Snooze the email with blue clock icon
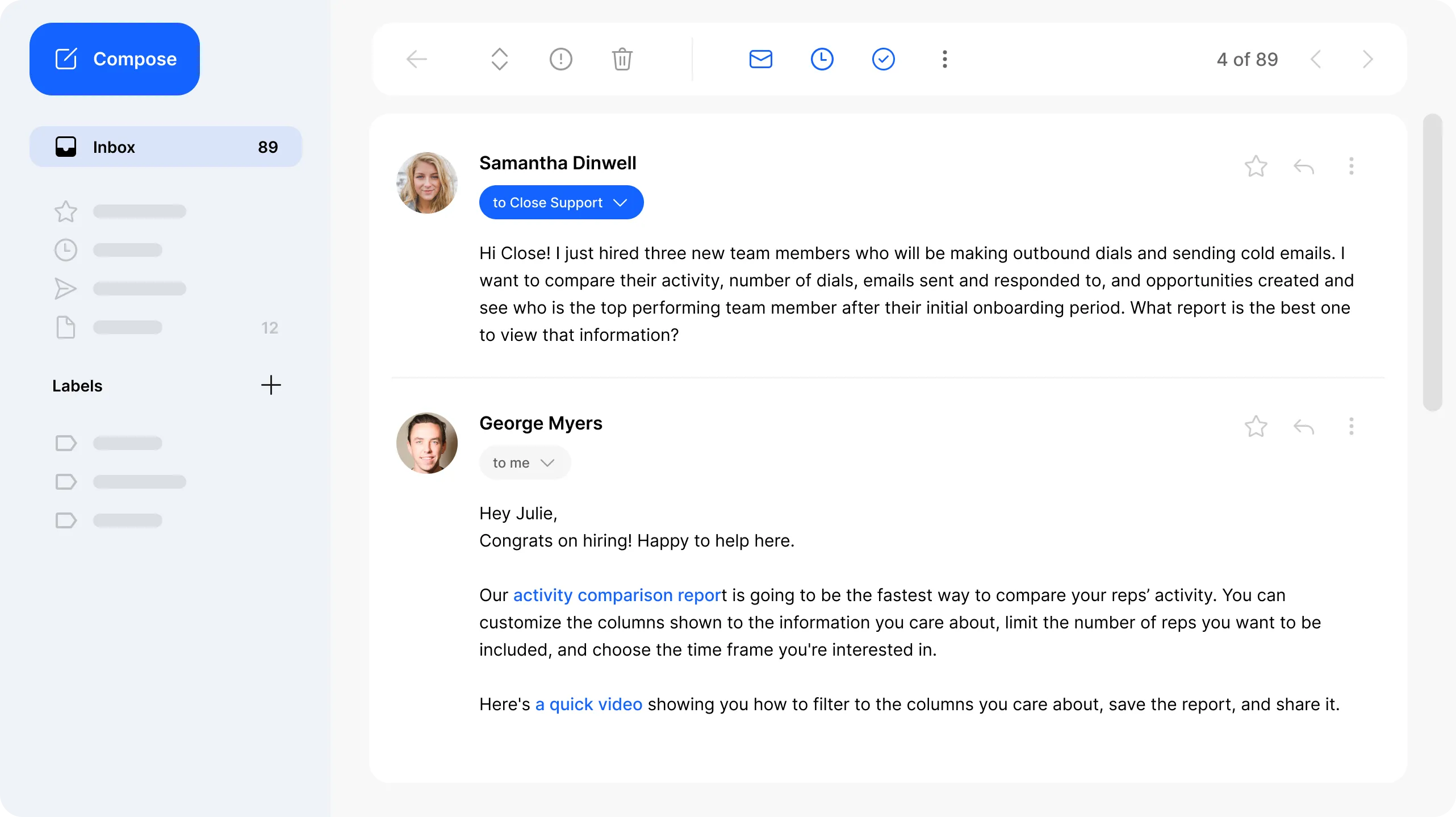The image size is (1456, 817). pos(822,59)
